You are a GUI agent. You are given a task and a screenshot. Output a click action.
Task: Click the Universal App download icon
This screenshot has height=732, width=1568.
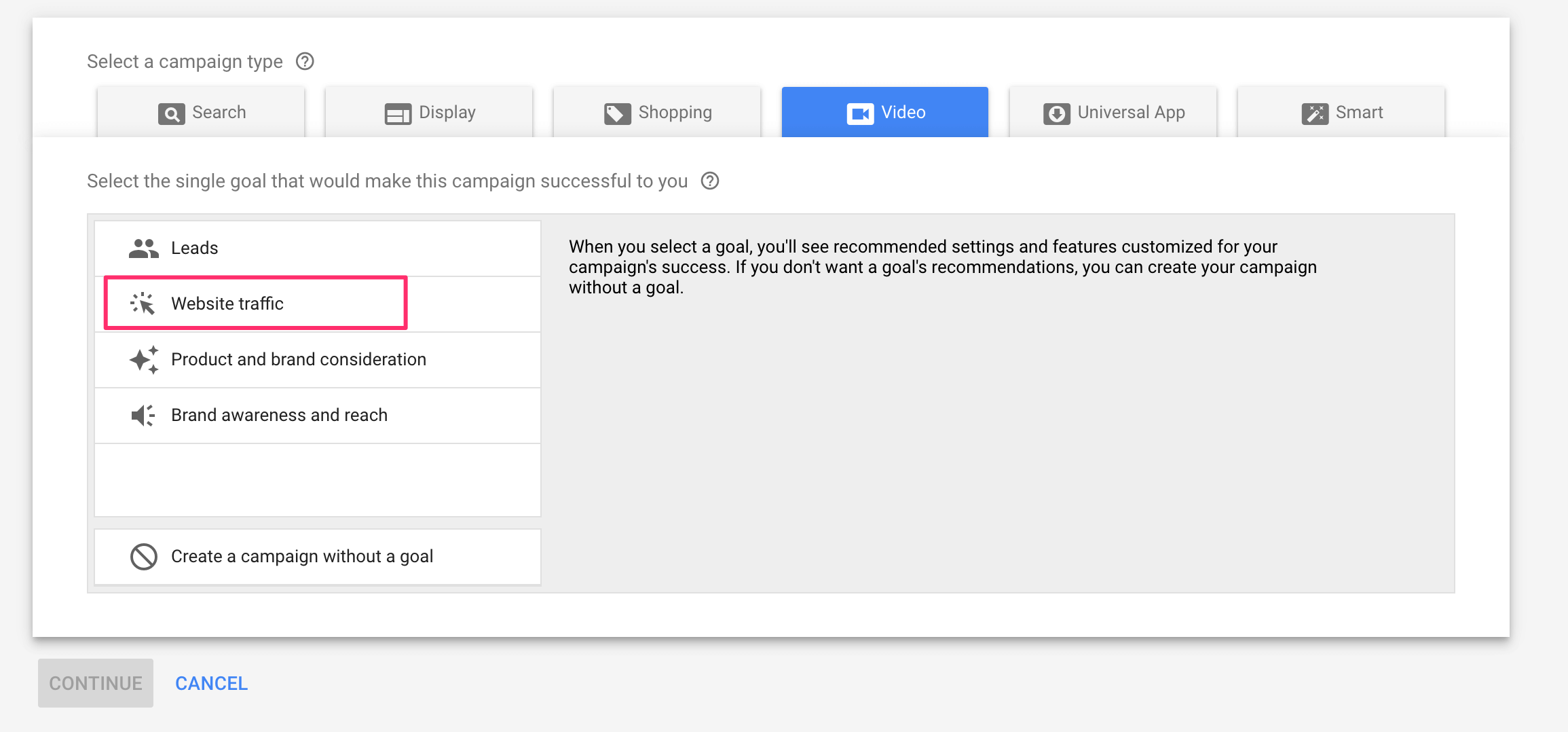pyautogui.click(x=1056, y=112)
